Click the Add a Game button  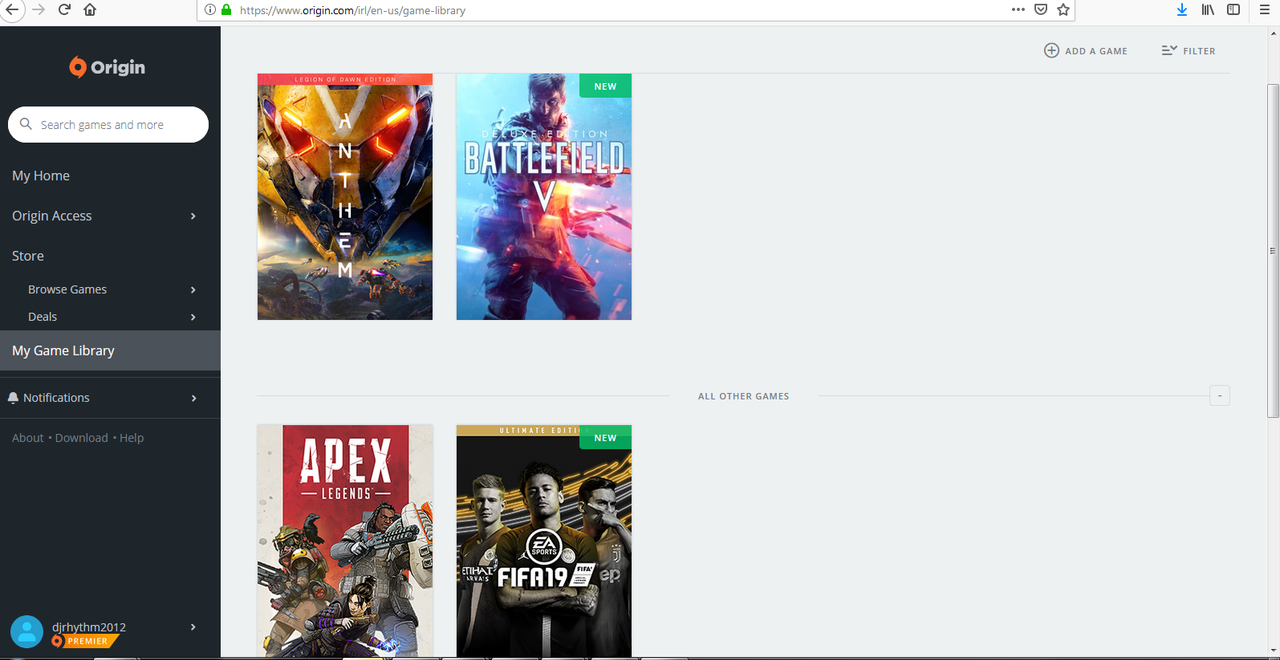pos(1085,51)
